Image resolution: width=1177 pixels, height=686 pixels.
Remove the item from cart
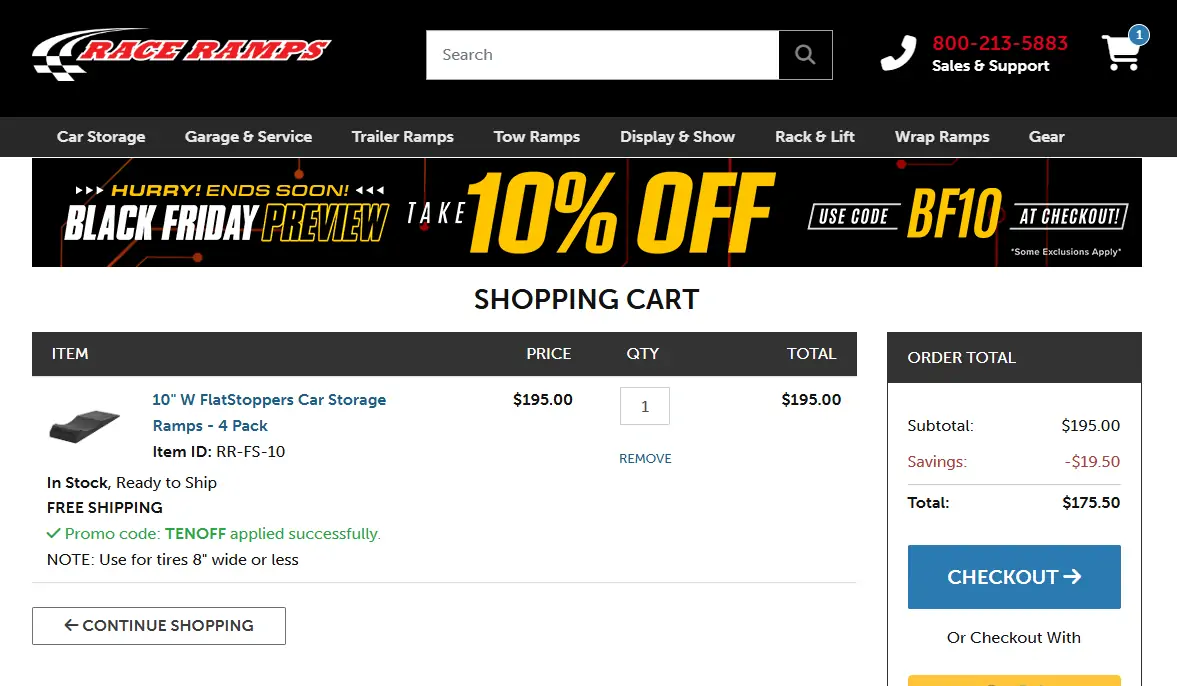645,459
